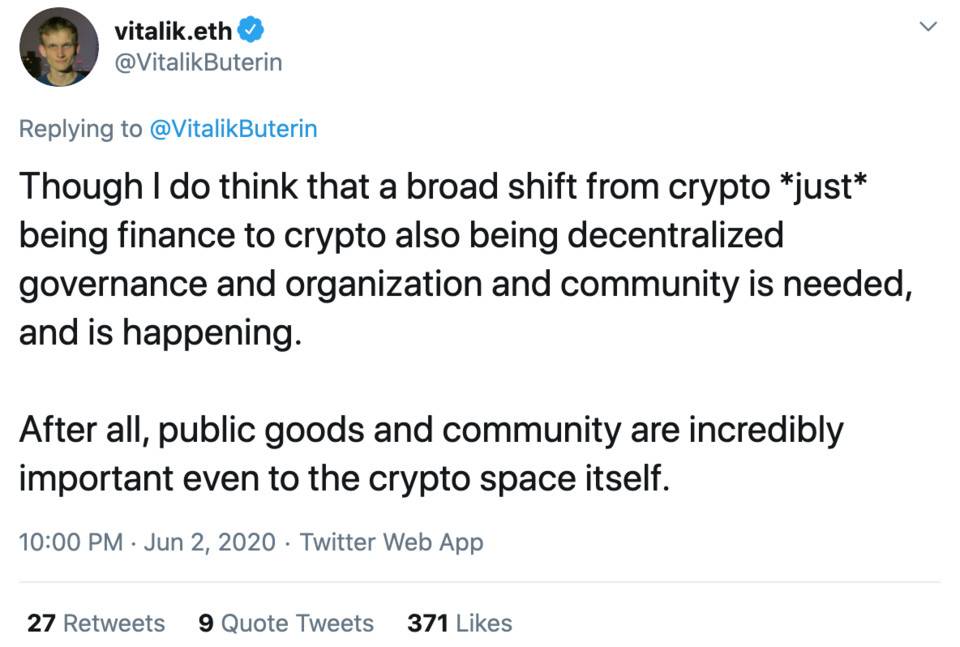Click the Jun 2, 2020 date

coord(209,542)
